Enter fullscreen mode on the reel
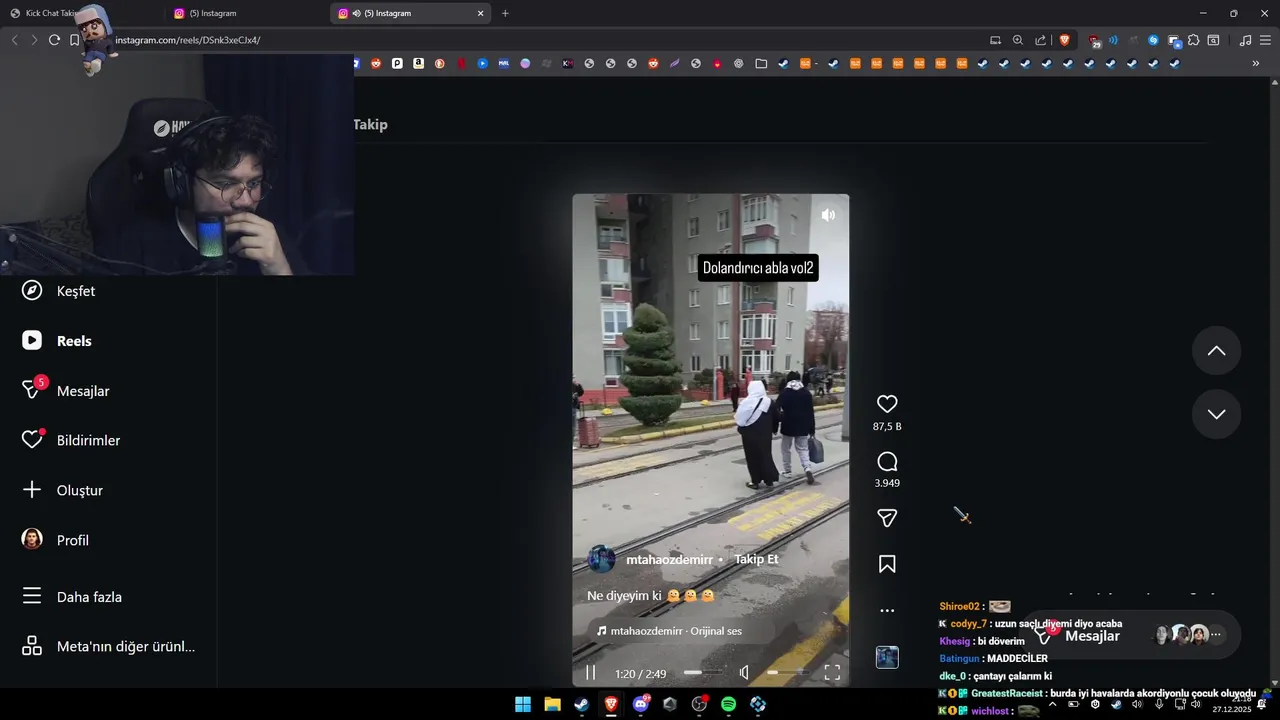Image resolution: width=1280 pixels, height=720 pixels. point(832,673)
